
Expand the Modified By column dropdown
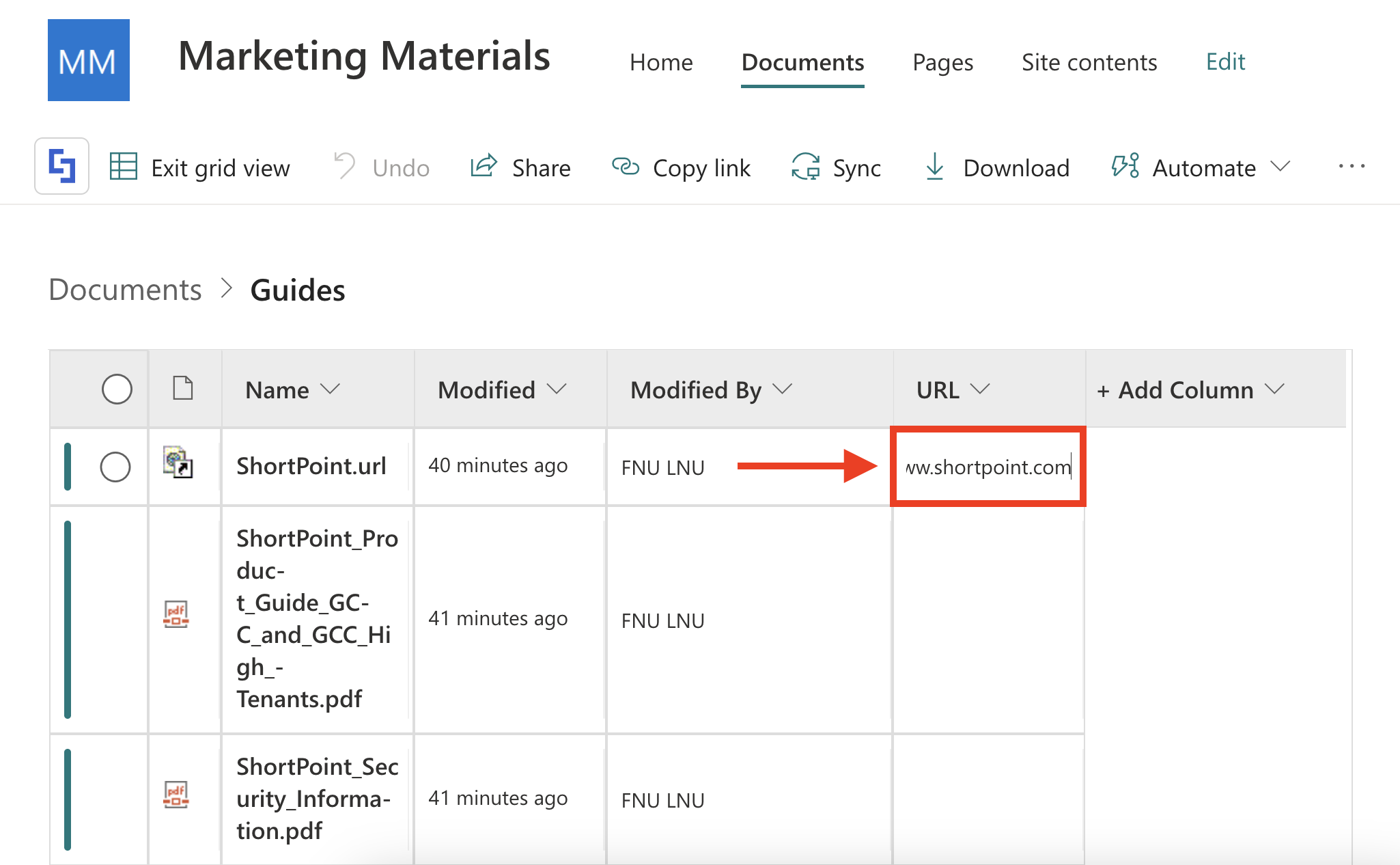pos(783,389)
